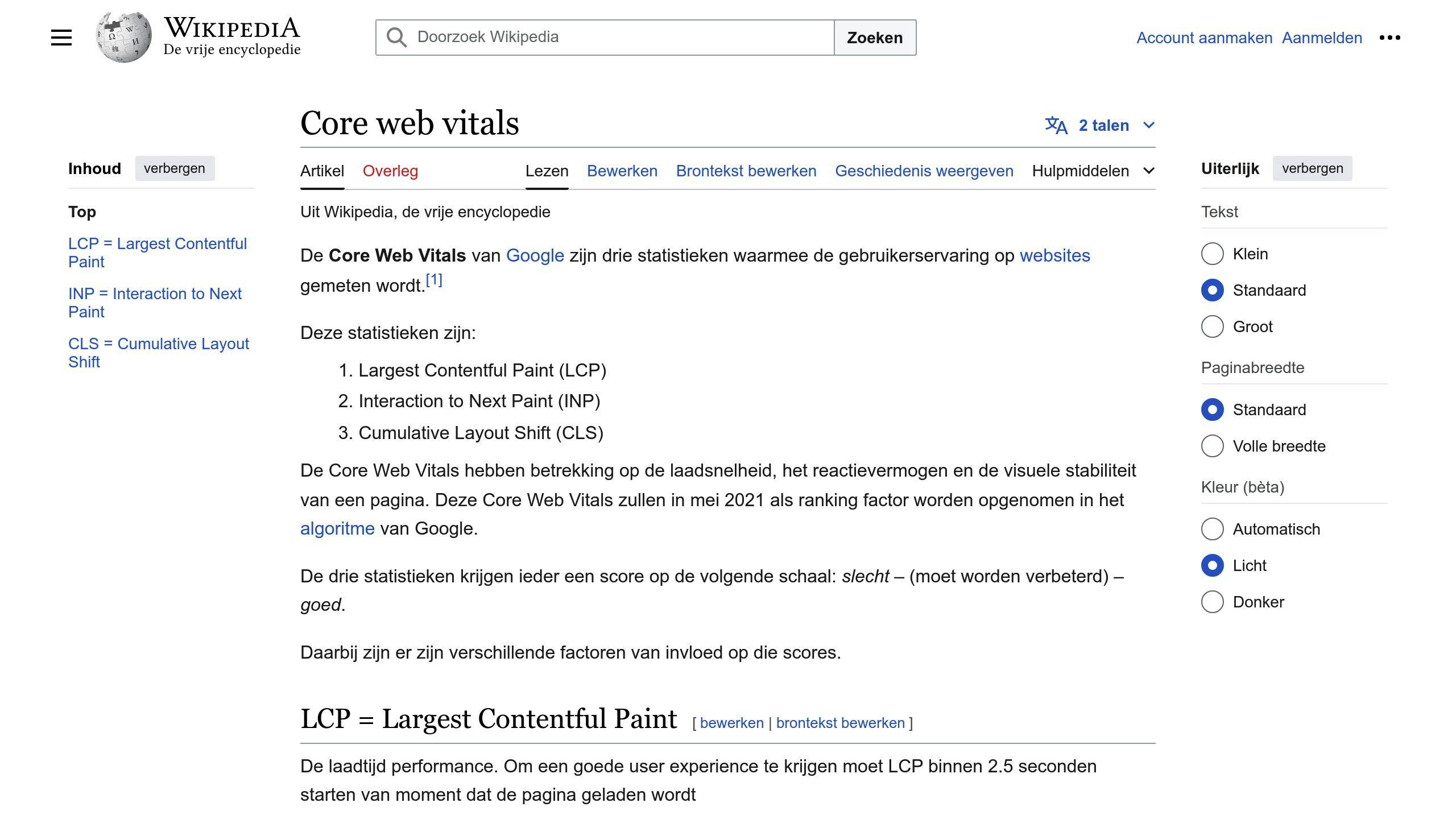Select Donker color theme option
The height and width of the screenshot is (819, 1456).
(1212, 601)
